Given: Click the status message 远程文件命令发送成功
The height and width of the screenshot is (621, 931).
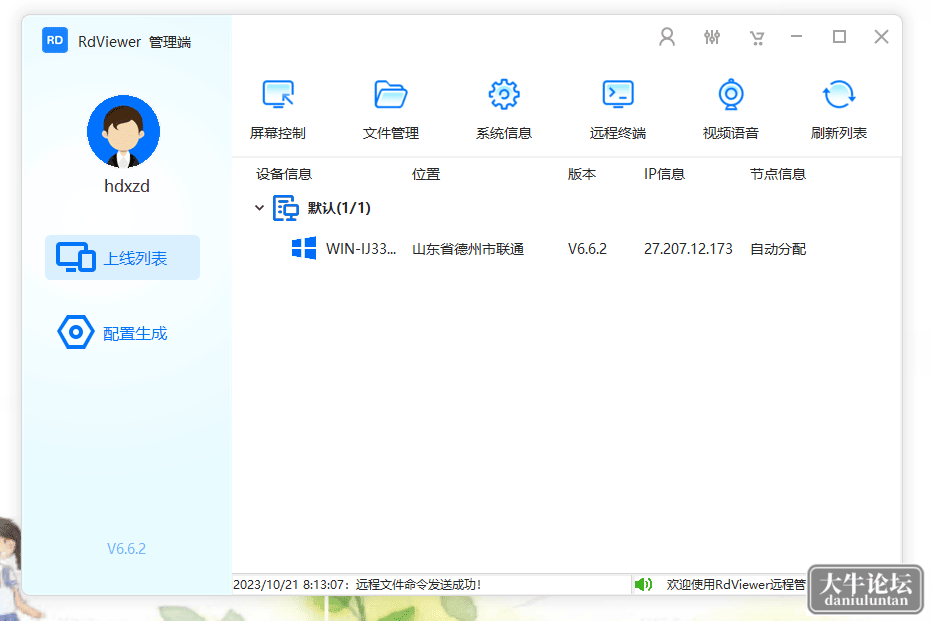Looking at the screenshot, I should pyautogui.click(x=418, y=585).
